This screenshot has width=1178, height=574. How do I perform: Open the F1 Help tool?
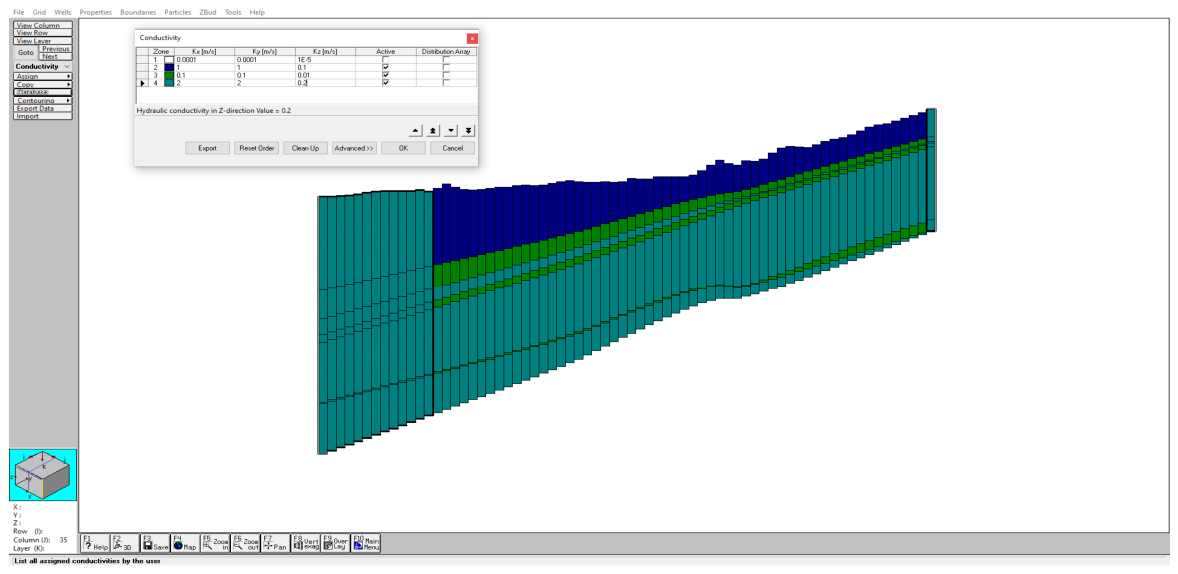tap(95, 544)
